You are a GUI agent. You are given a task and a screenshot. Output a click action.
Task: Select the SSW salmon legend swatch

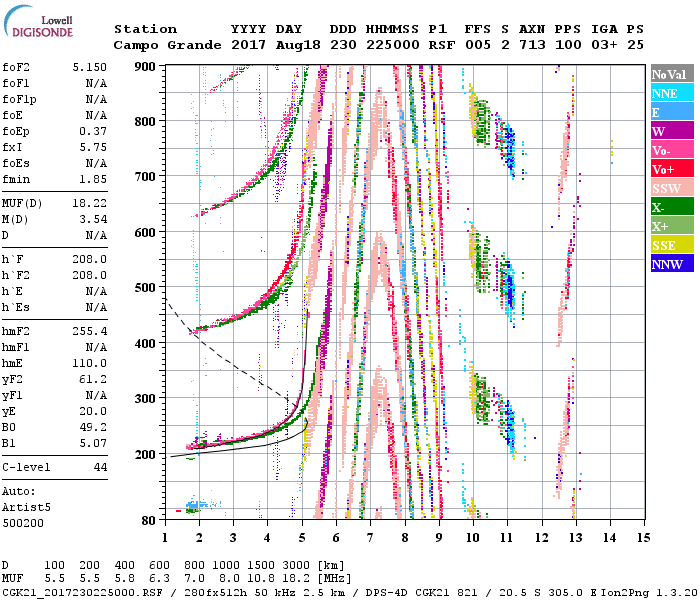(x=672, y=188)
